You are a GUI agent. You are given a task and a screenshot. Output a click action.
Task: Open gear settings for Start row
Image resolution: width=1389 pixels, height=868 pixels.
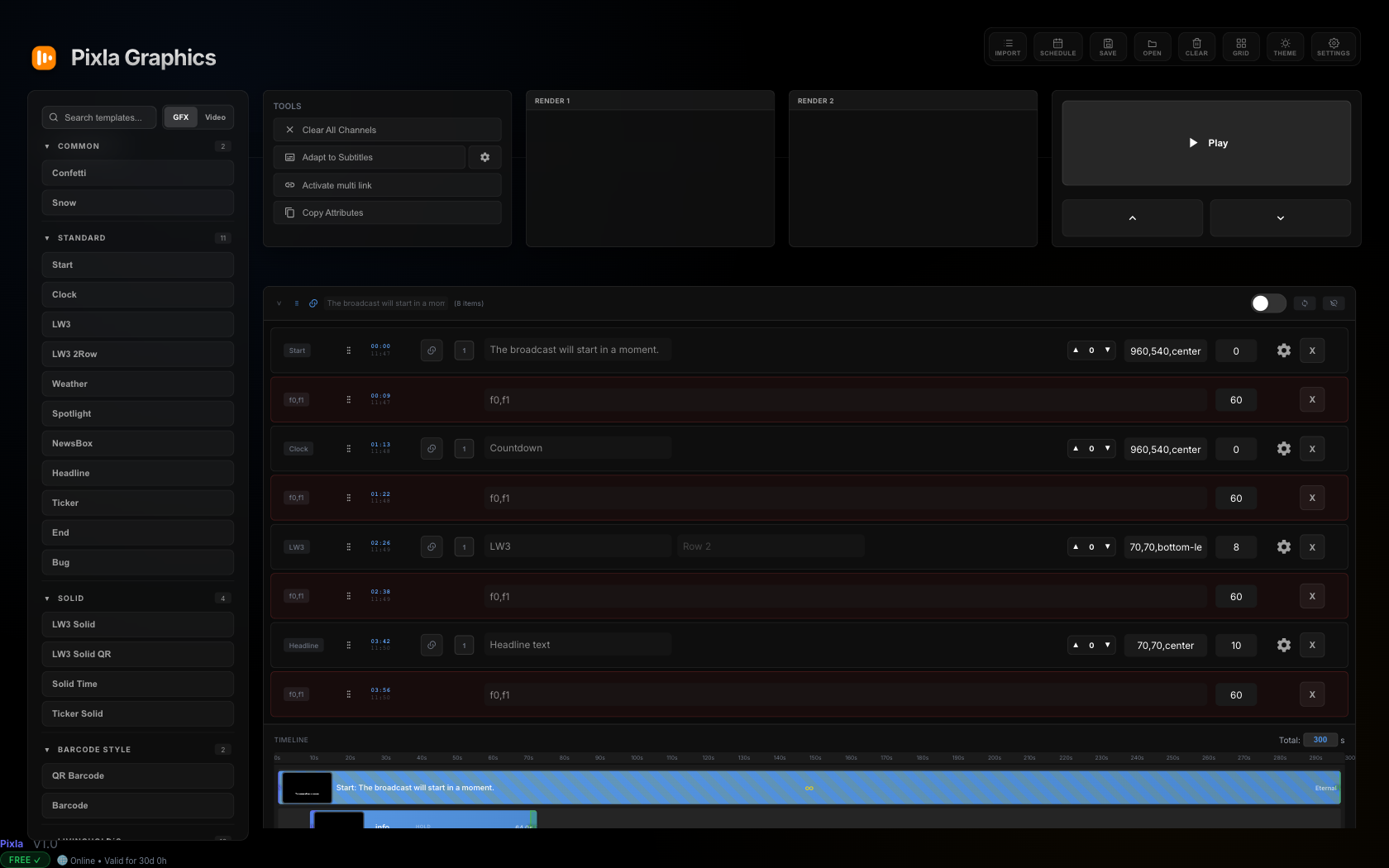pyautogui.click(x=1283, y=351)
